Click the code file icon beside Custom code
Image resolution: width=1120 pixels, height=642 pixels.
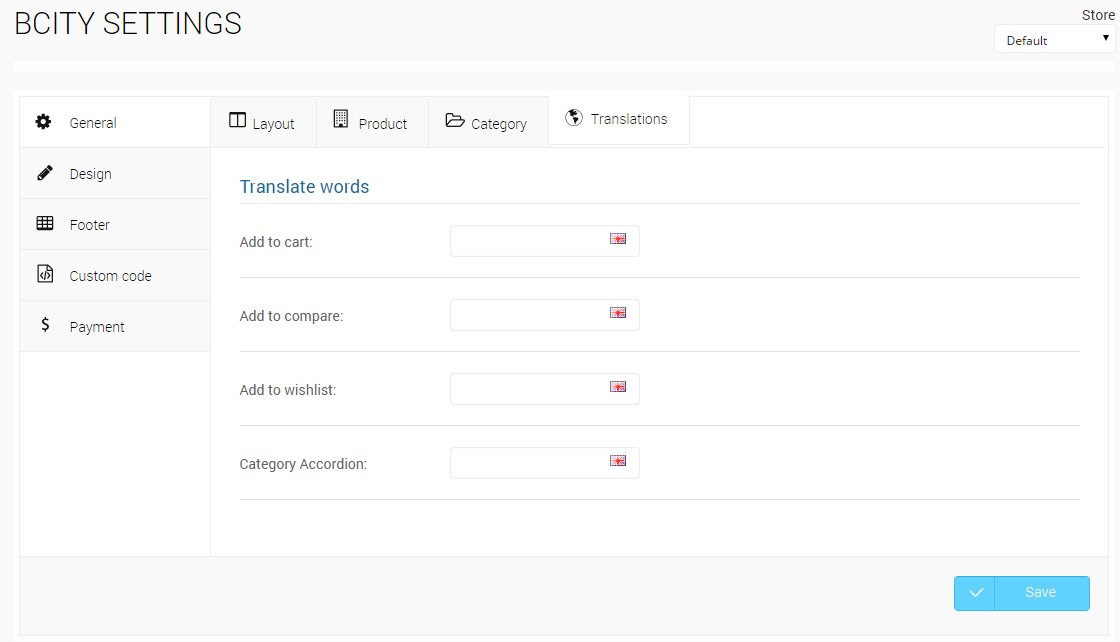pyautogui.click(x=44, y=274)
